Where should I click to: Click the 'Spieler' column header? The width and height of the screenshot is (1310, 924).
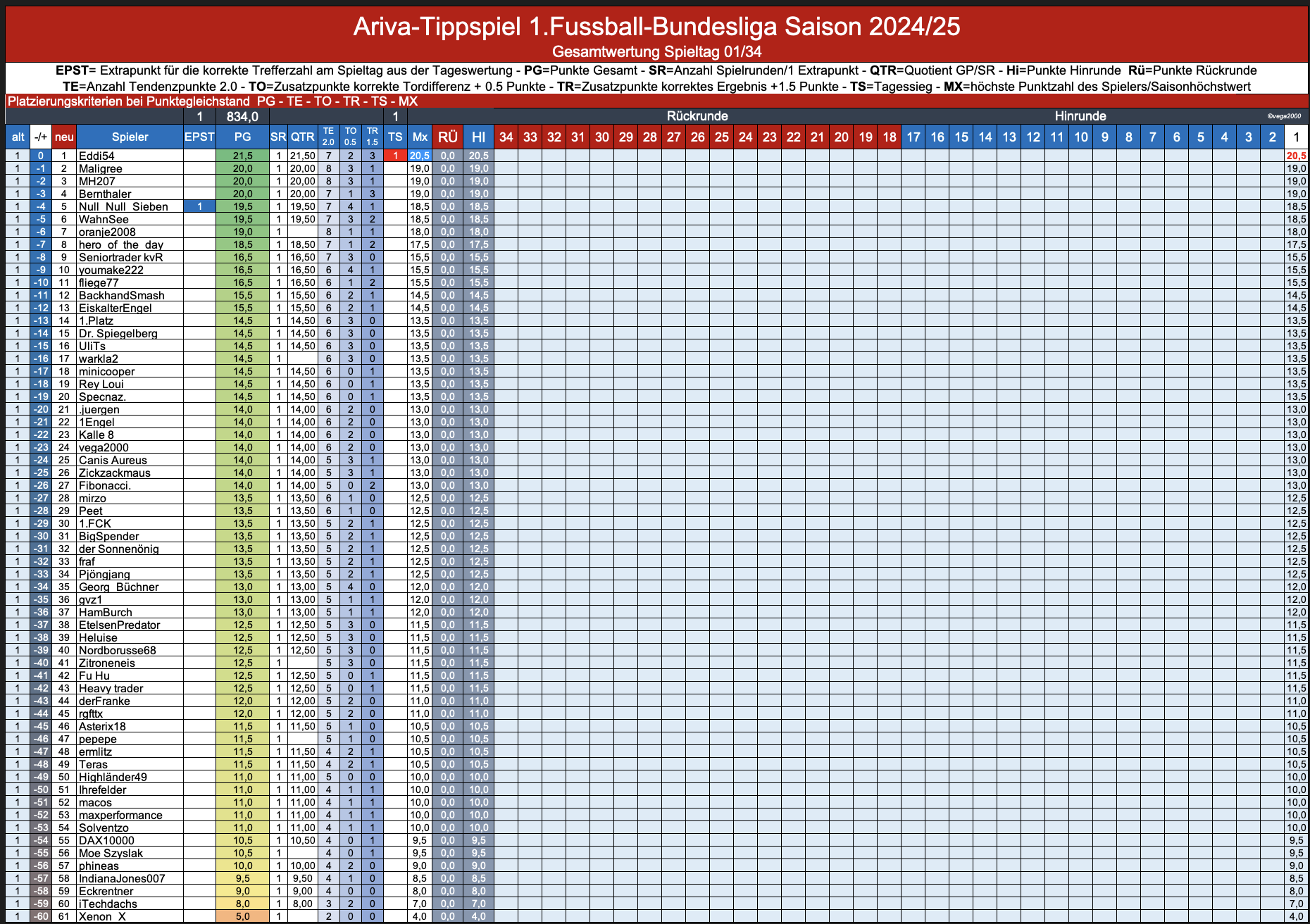tap(130, 137)
